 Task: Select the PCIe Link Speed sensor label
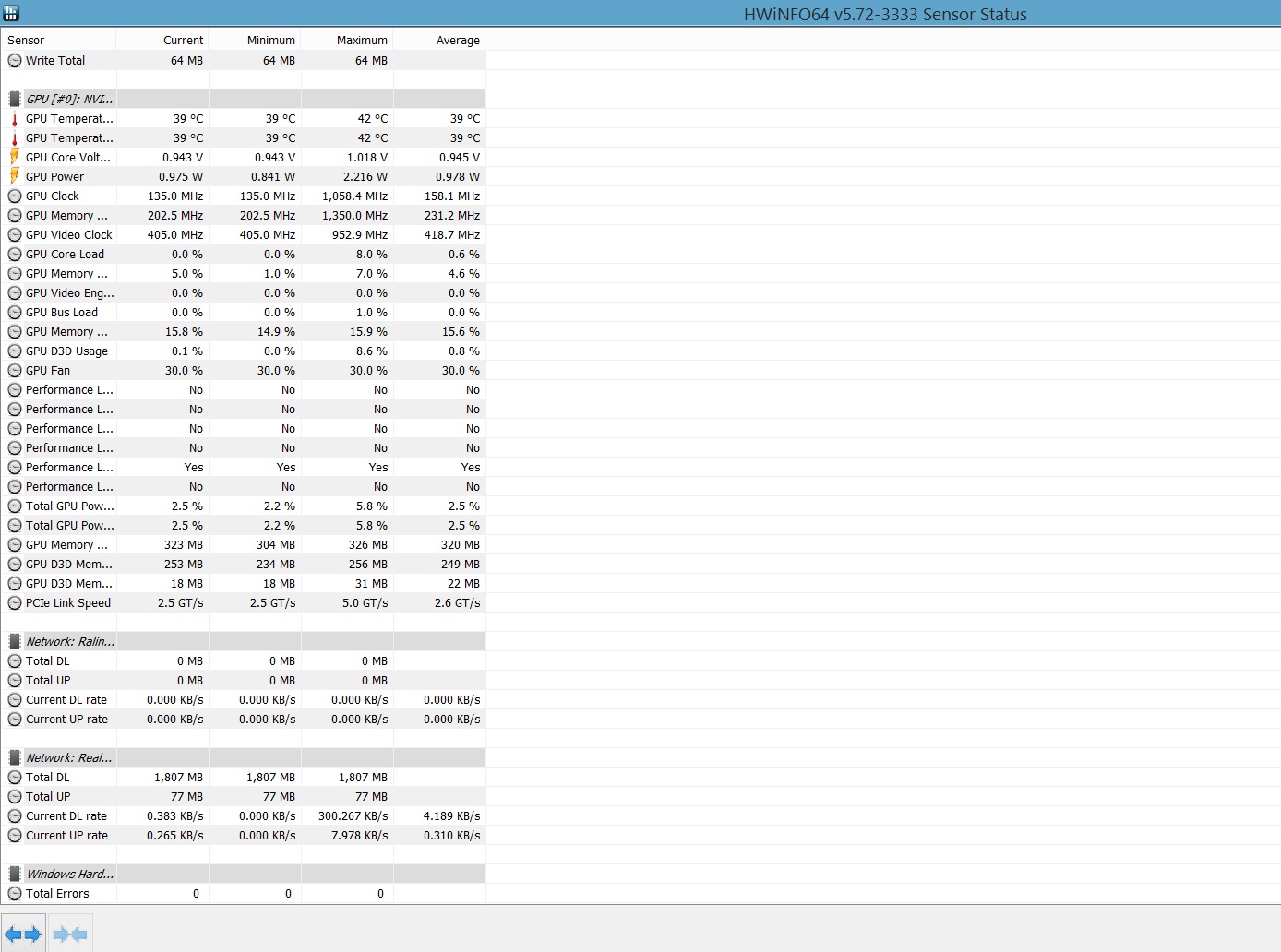coord(68,603)
